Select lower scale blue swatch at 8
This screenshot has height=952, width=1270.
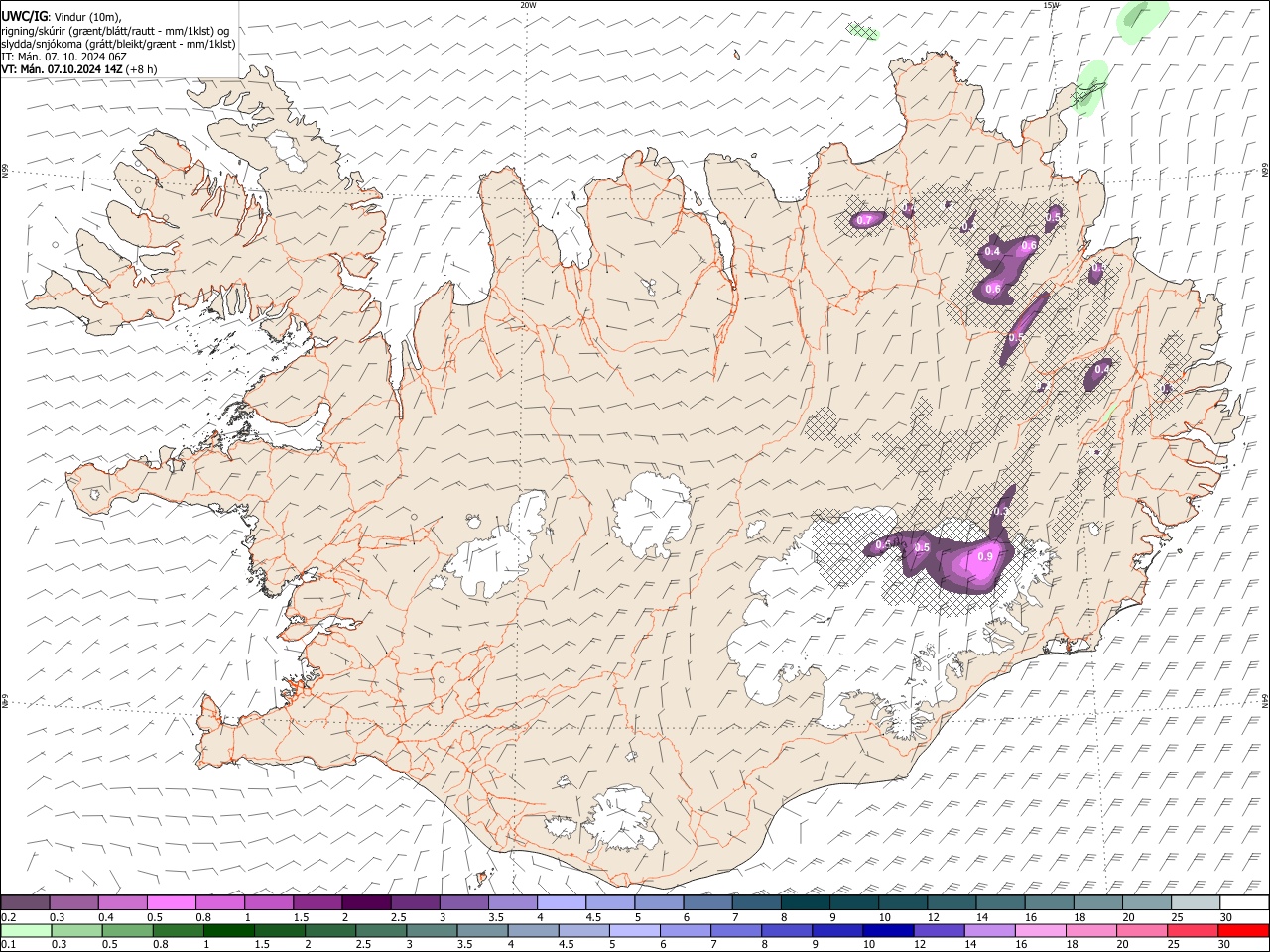coord(788,930)
